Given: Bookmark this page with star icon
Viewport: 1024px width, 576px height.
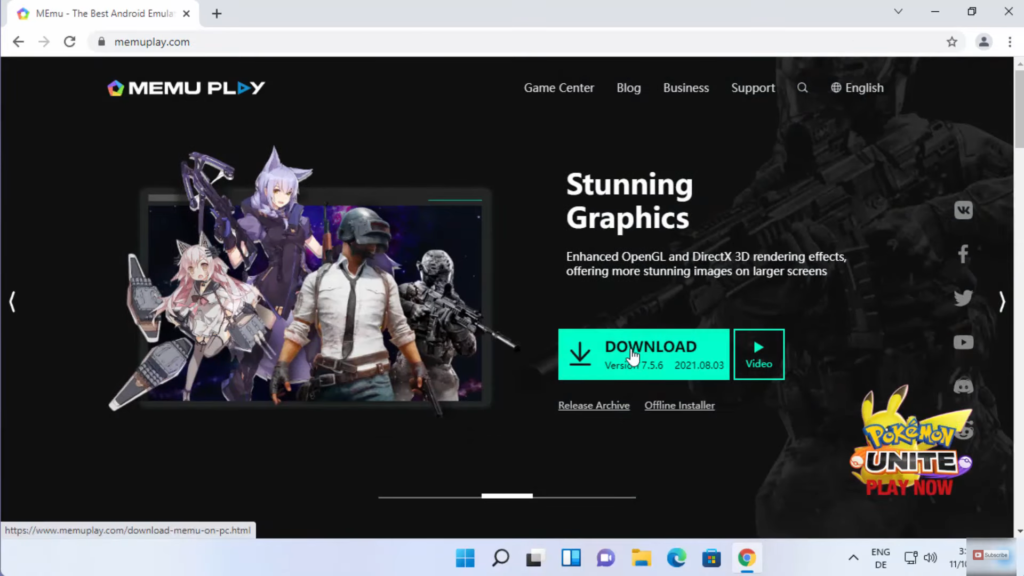Looking at the screenshot, I should pyautogui.click(x=951, y=42).
